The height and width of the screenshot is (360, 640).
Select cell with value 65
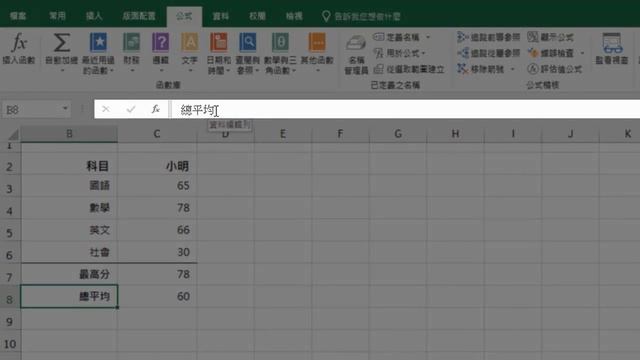157,186
